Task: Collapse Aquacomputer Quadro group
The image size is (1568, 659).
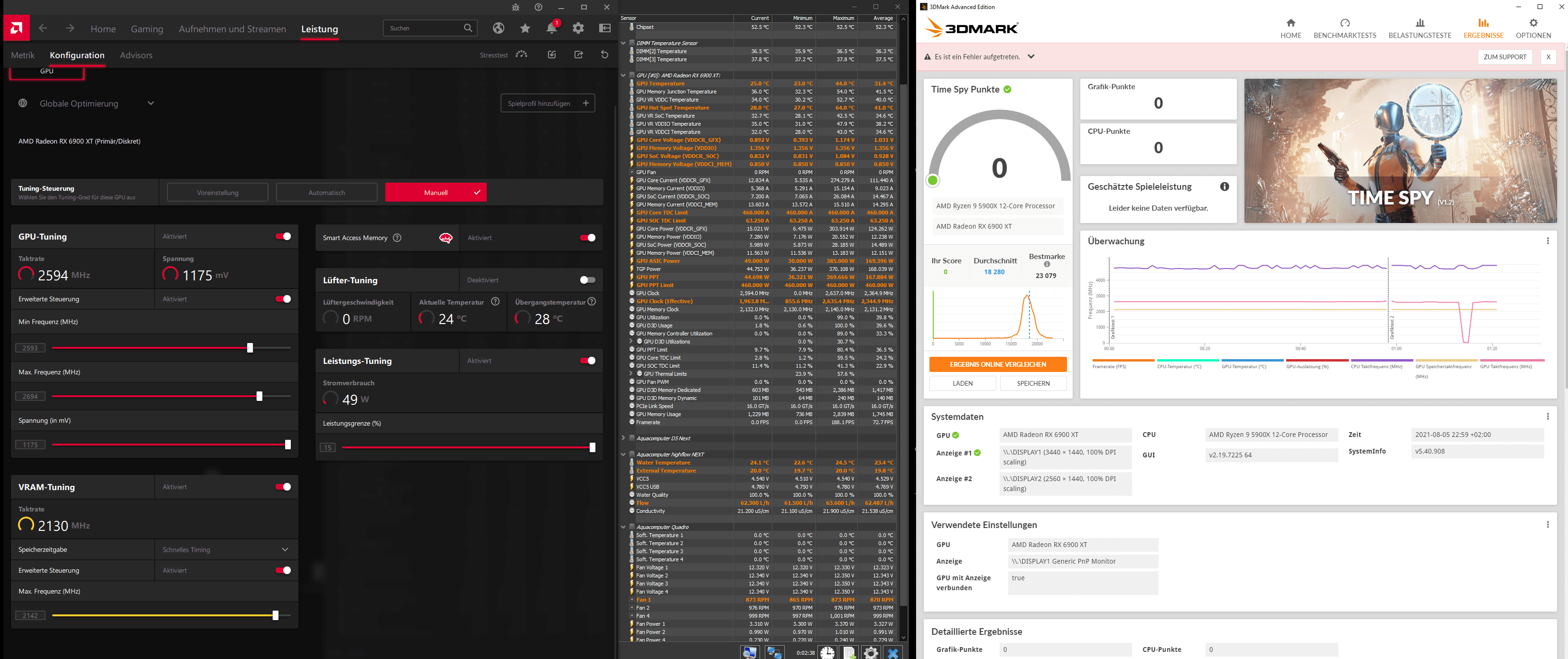Action: 623,527
